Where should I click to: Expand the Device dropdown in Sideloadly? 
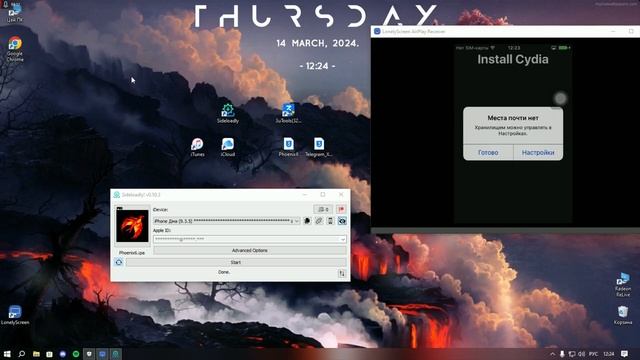pos(297,221)
